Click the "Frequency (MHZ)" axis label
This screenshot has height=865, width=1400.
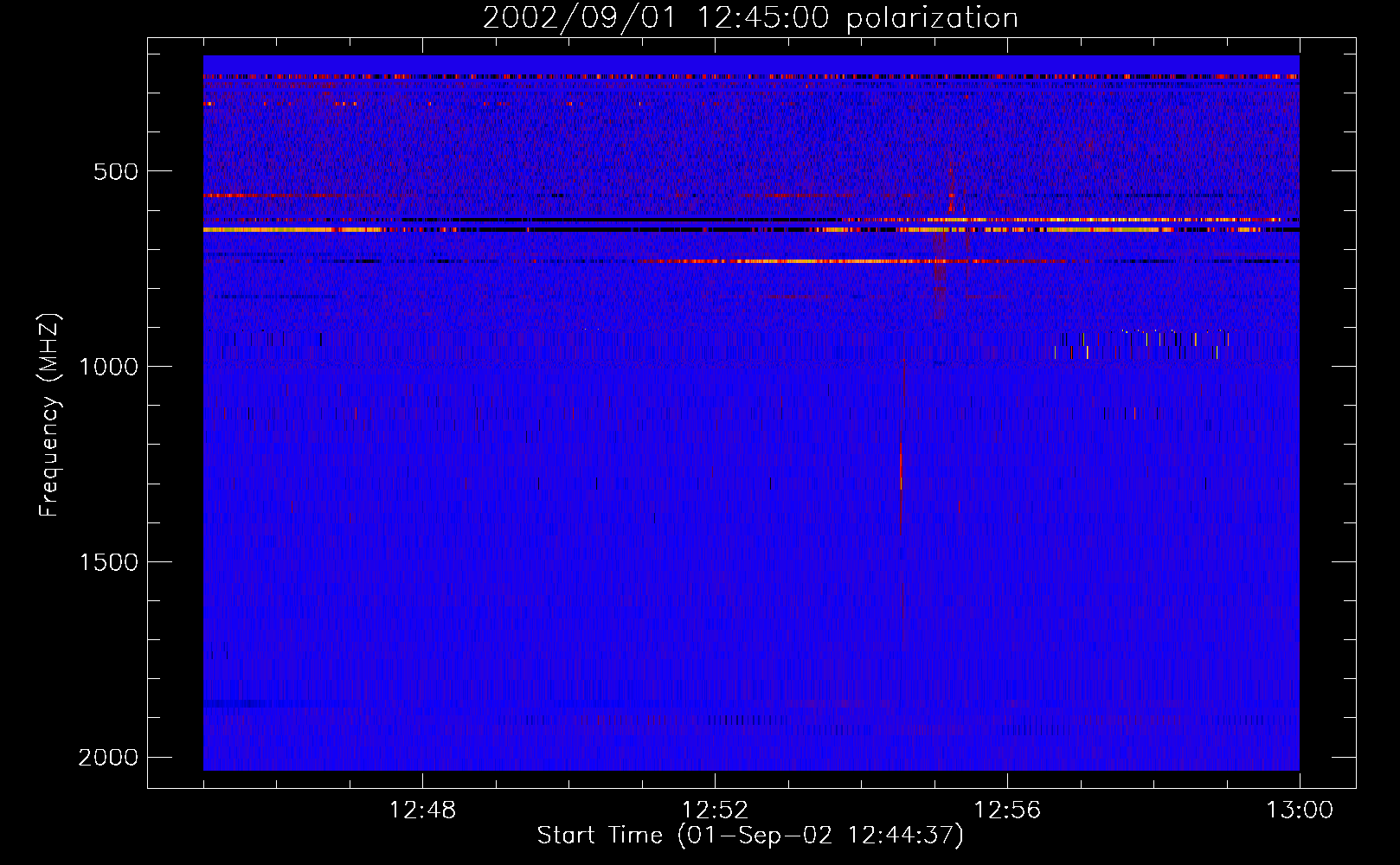pos(50,414)
